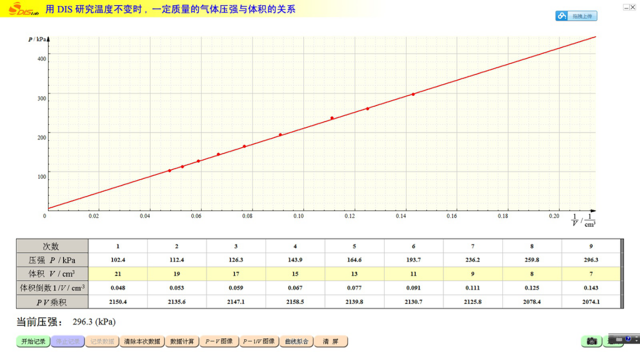Click the 停止记录 stop recording button
The image size is (640, 360).
click(68, 341)
